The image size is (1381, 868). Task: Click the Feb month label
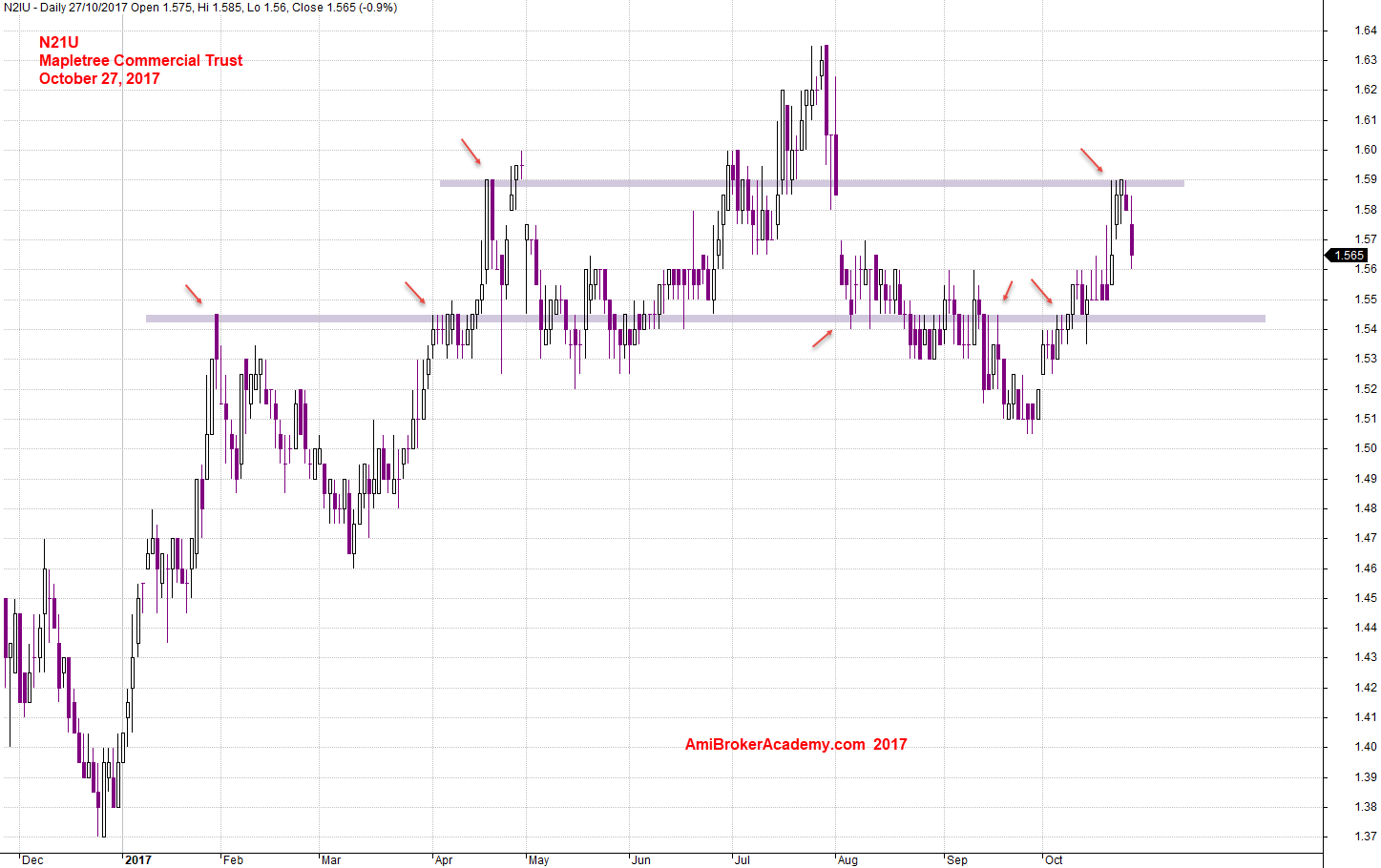[233, 860]
